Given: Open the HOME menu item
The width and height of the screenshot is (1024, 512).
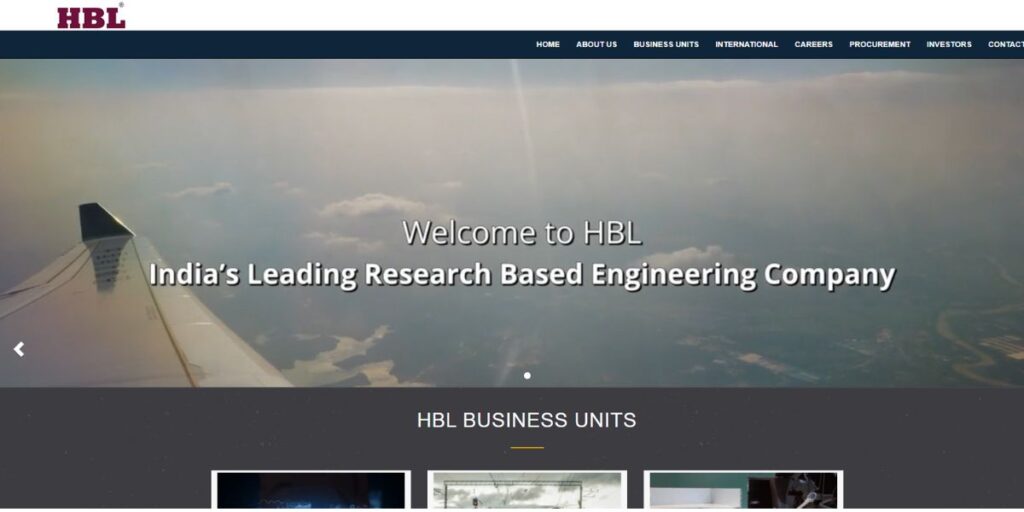Looking at the screenshot, I should (548, 44).
